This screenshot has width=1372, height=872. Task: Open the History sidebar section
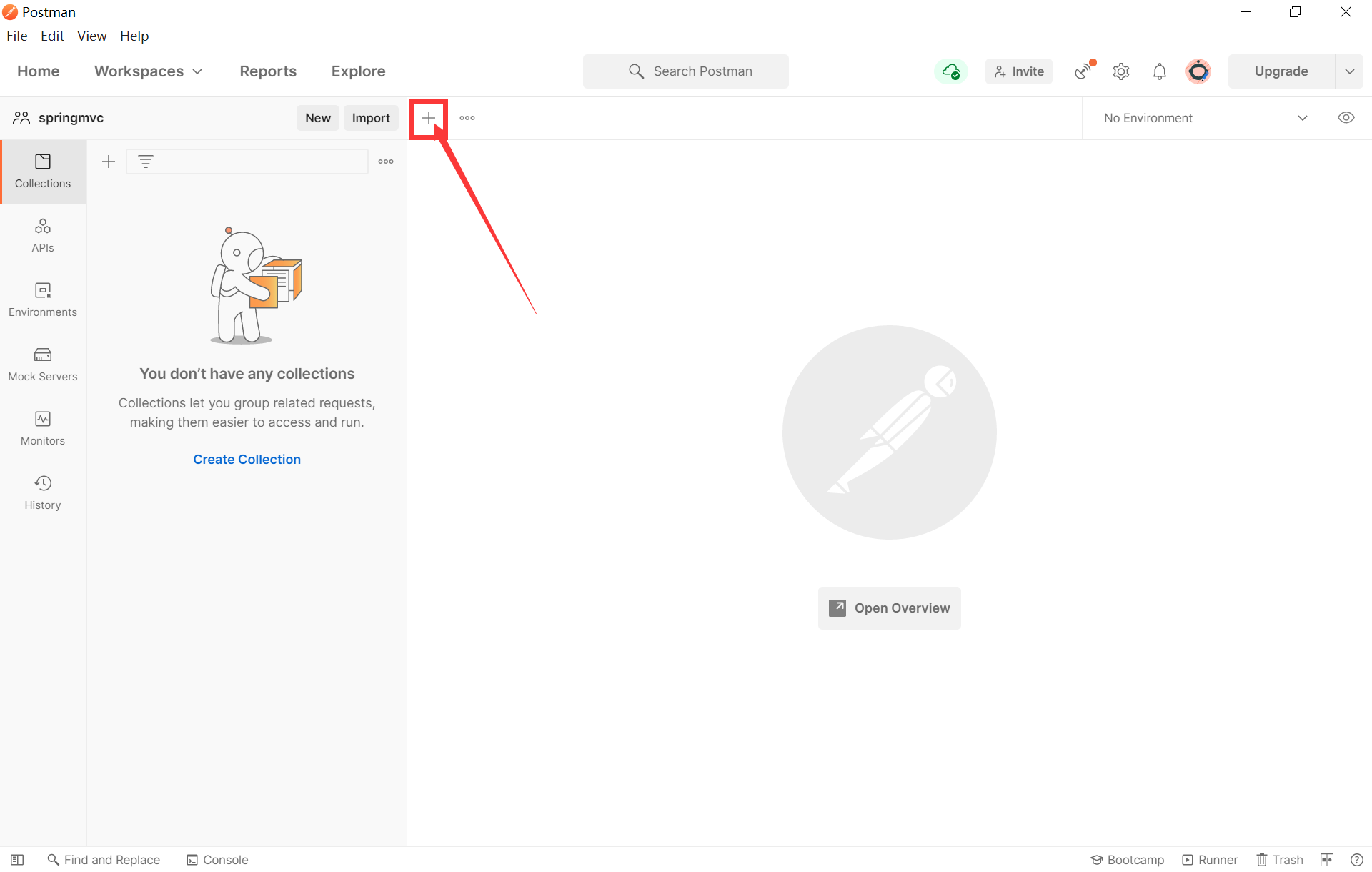pos(43,493)
